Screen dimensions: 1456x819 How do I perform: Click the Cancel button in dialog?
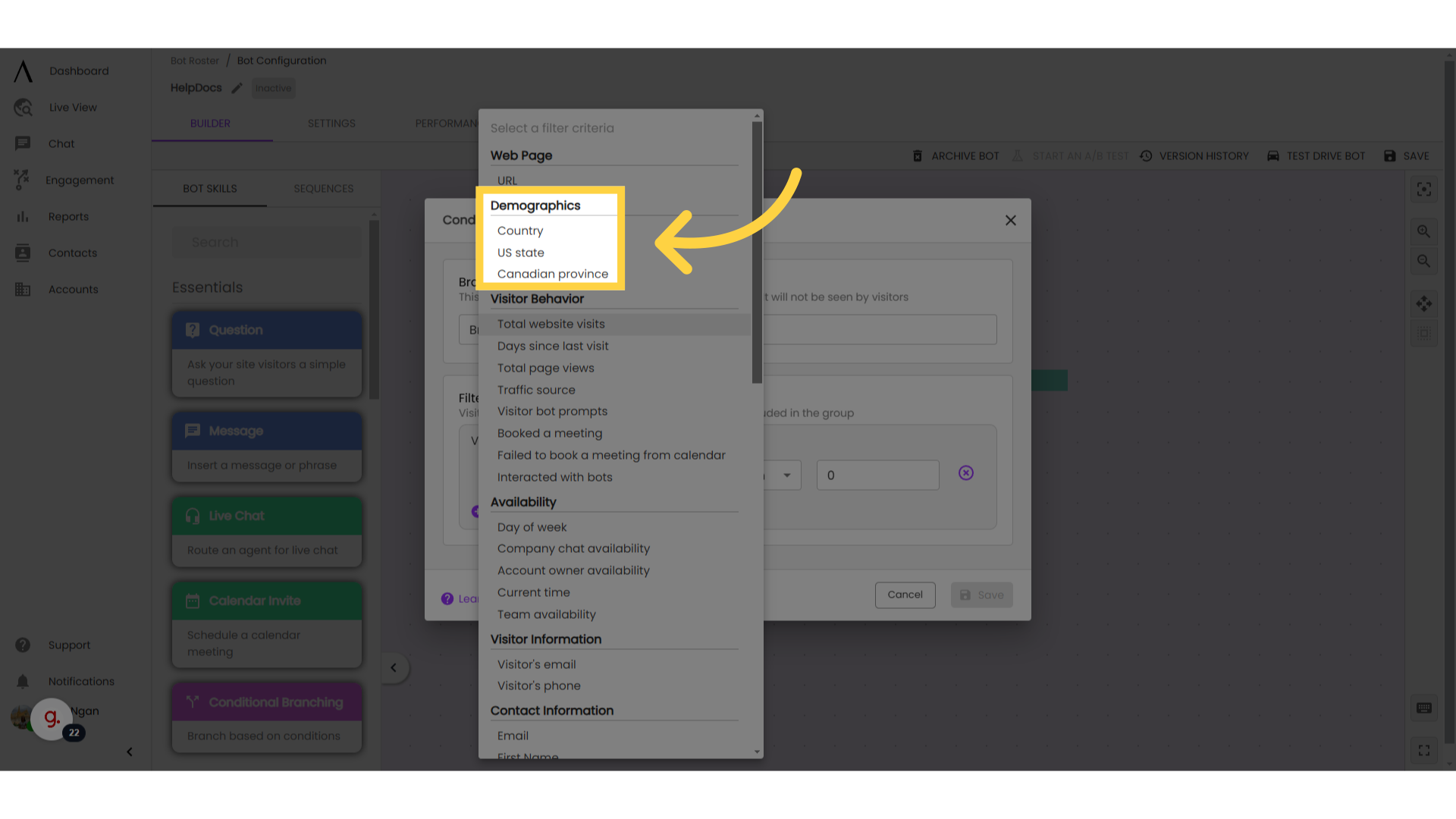[904, 594]
